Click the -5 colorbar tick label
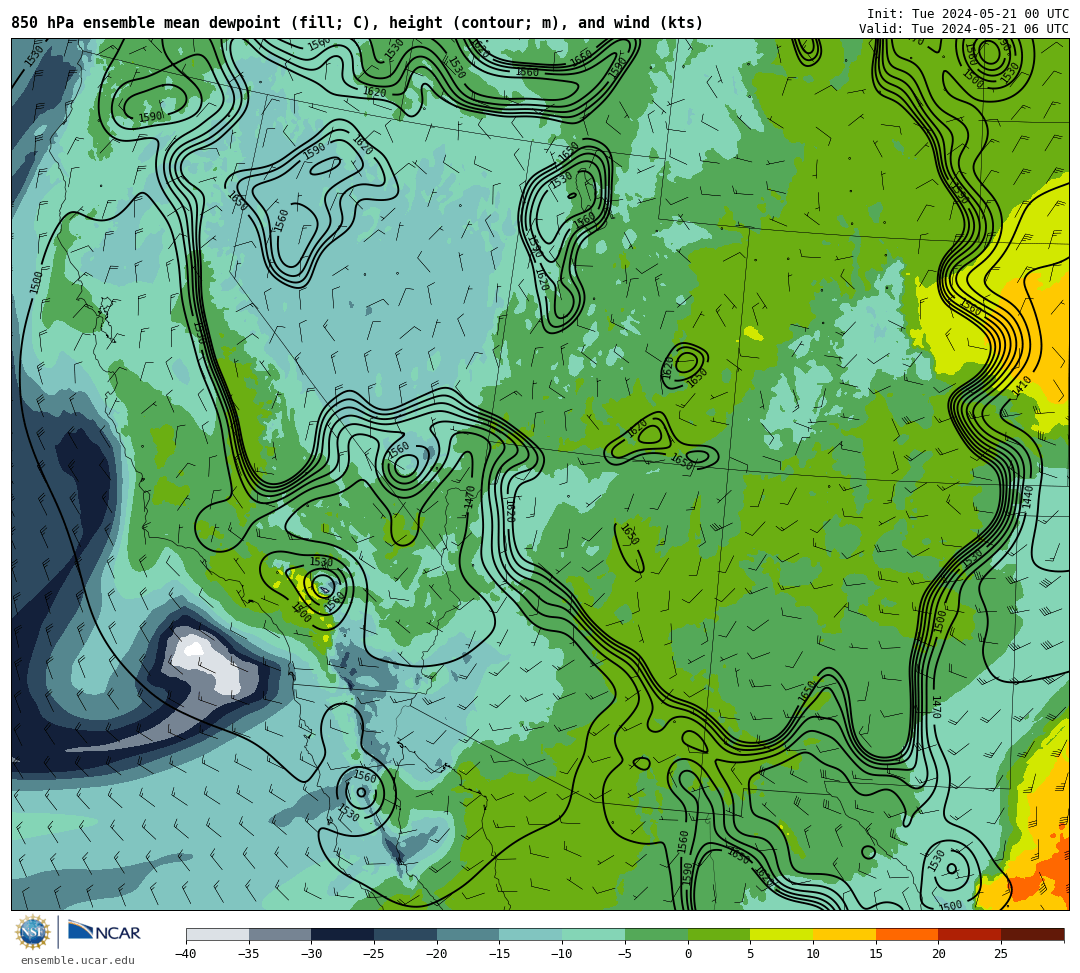1080x973 pixels. (x=625, y=954)
